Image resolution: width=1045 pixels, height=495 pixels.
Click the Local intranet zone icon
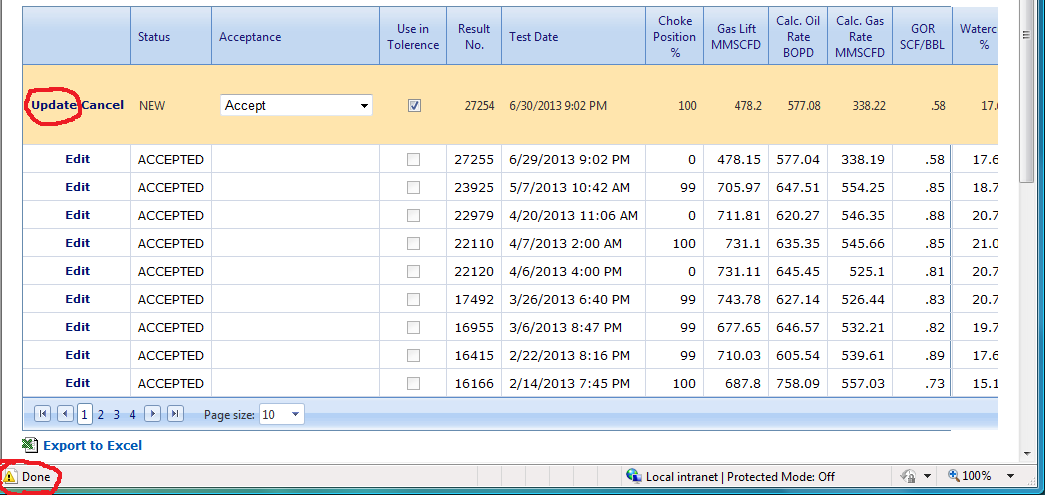pos(633,476)
